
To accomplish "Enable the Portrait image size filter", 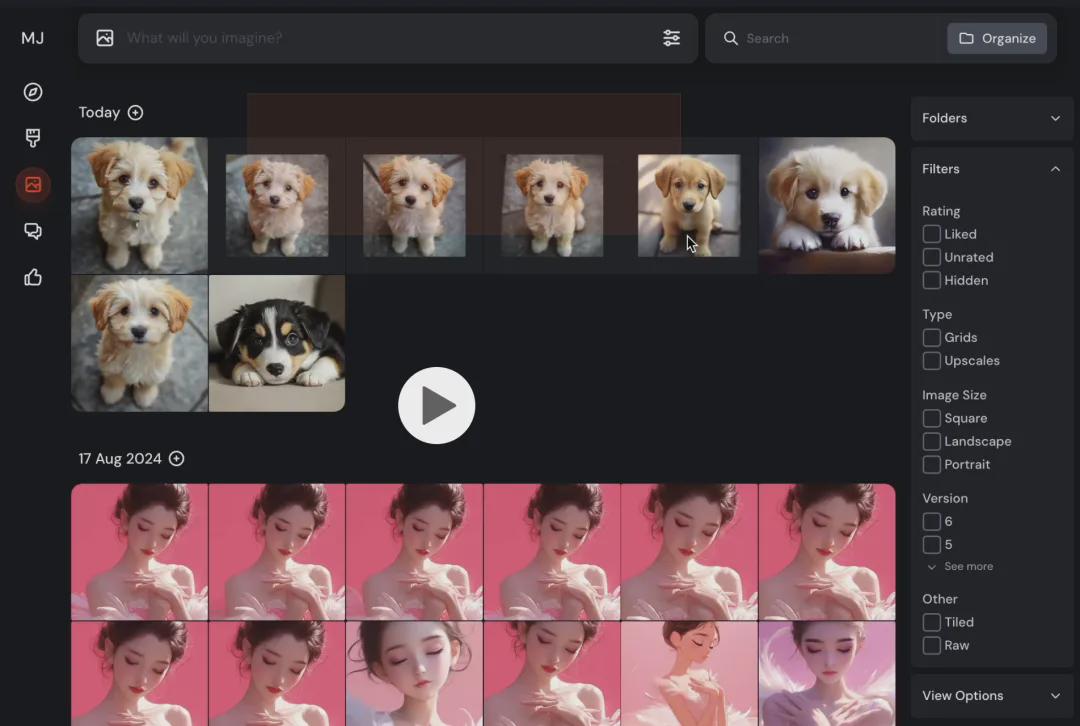I will pos(931,464).
